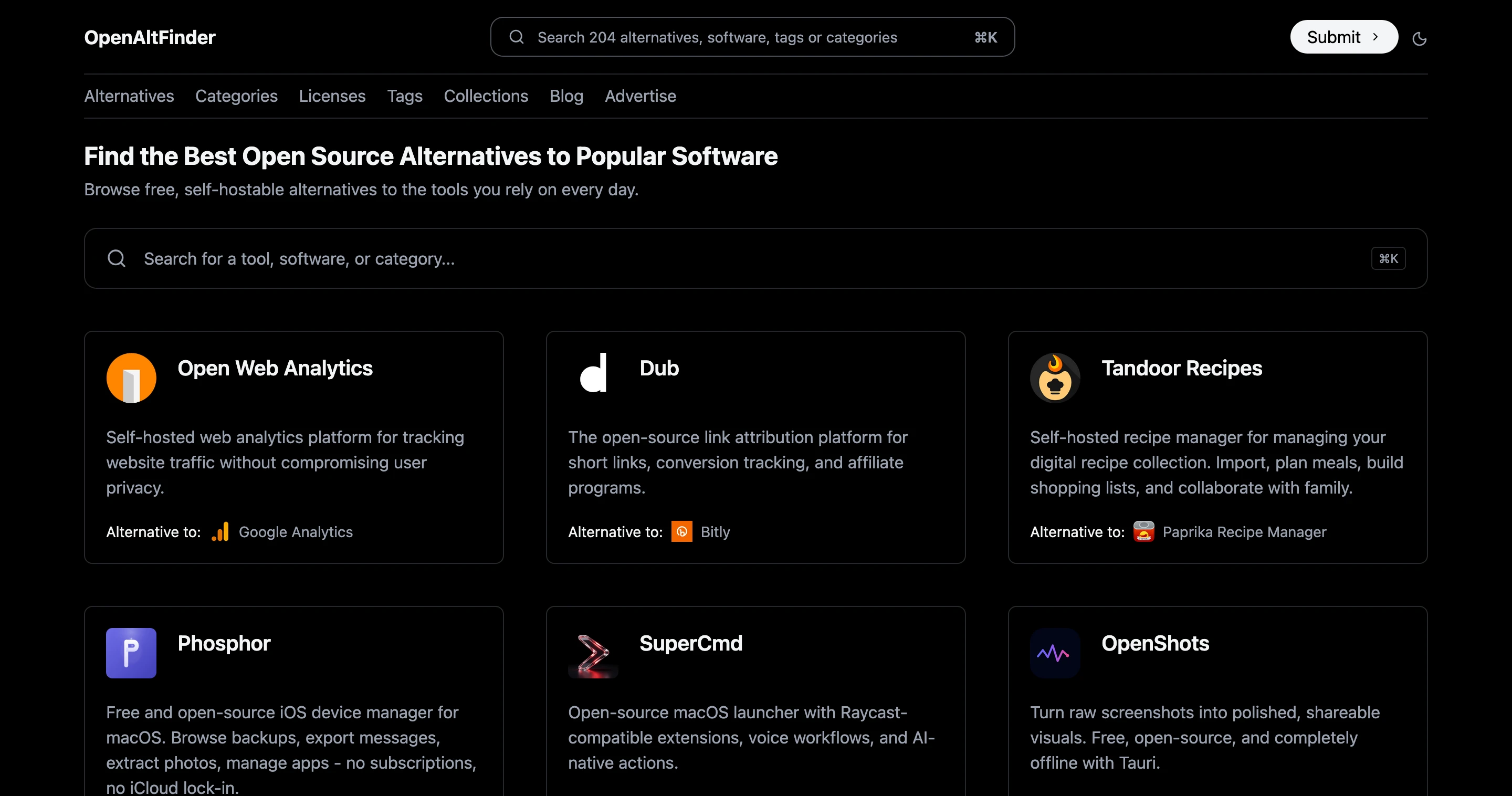Go to the Collections page

tap(486, 96)
